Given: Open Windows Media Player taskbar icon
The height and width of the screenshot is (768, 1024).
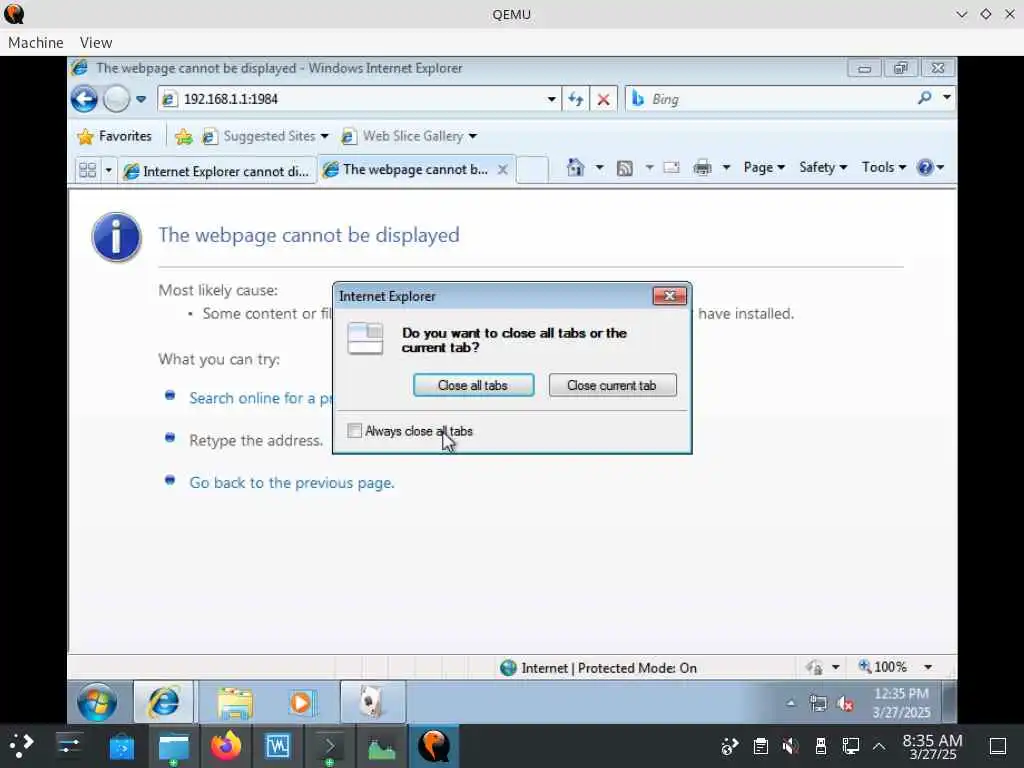Looking at the screenshot, I should point(302,703).
